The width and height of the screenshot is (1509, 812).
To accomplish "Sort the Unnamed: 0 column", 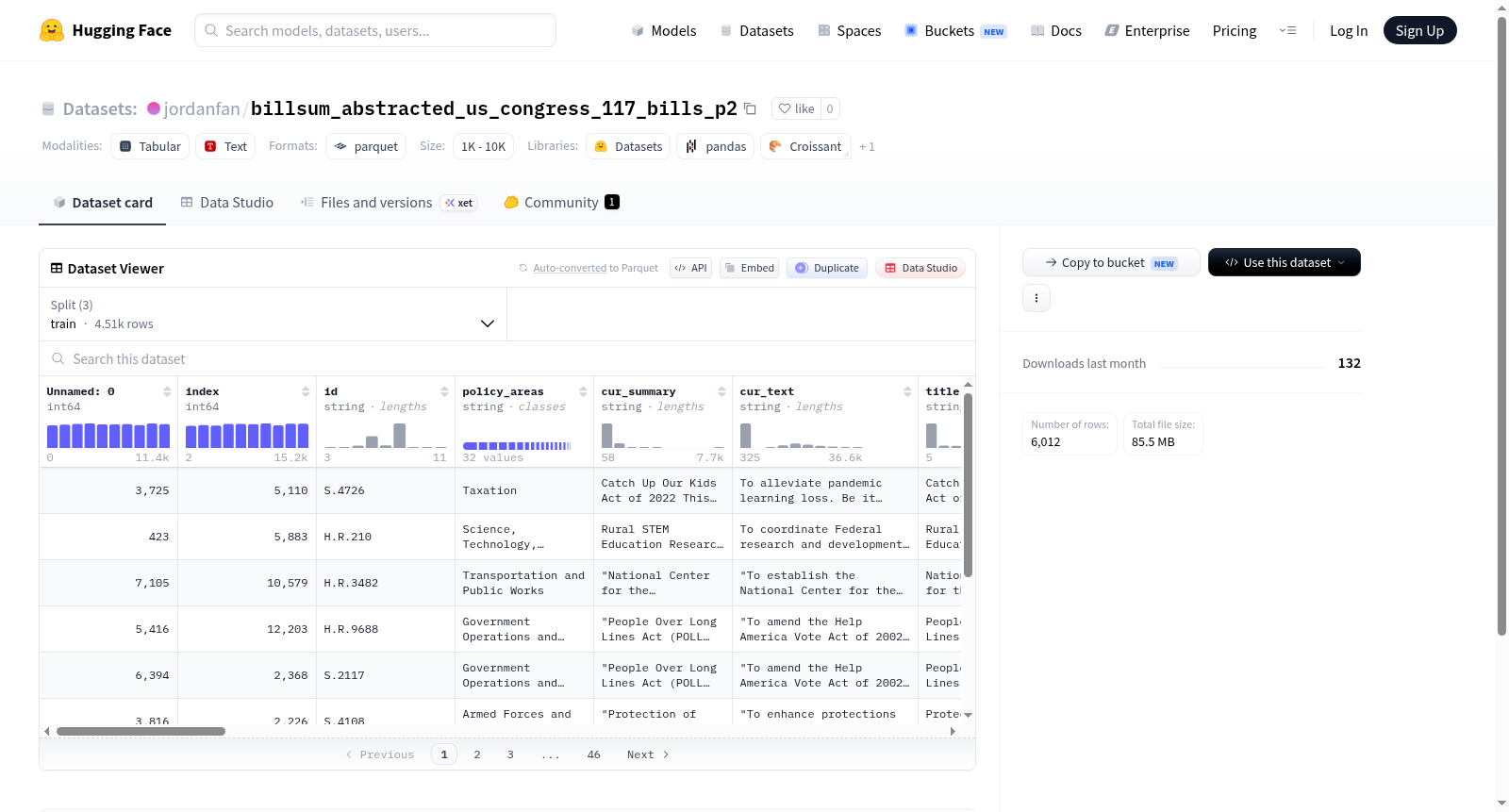I will [x=167, y=391].
